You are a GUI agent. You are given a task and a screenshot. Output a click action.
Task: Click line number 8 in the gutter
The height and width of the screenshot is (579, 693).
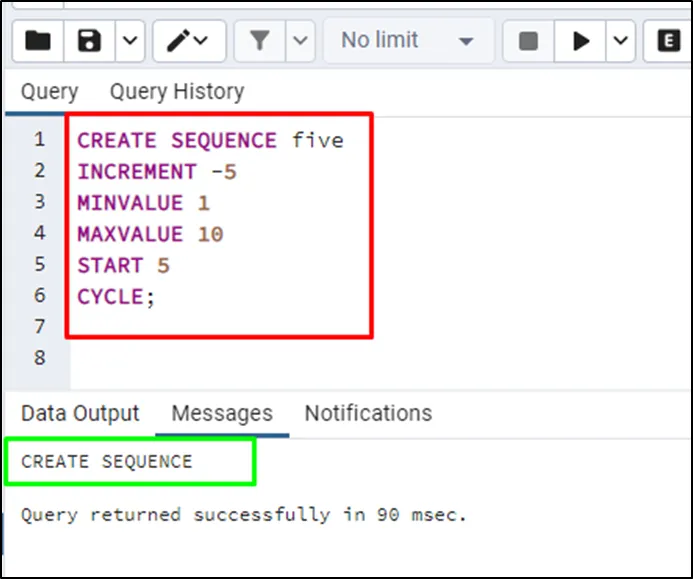[x=40, y=357]
